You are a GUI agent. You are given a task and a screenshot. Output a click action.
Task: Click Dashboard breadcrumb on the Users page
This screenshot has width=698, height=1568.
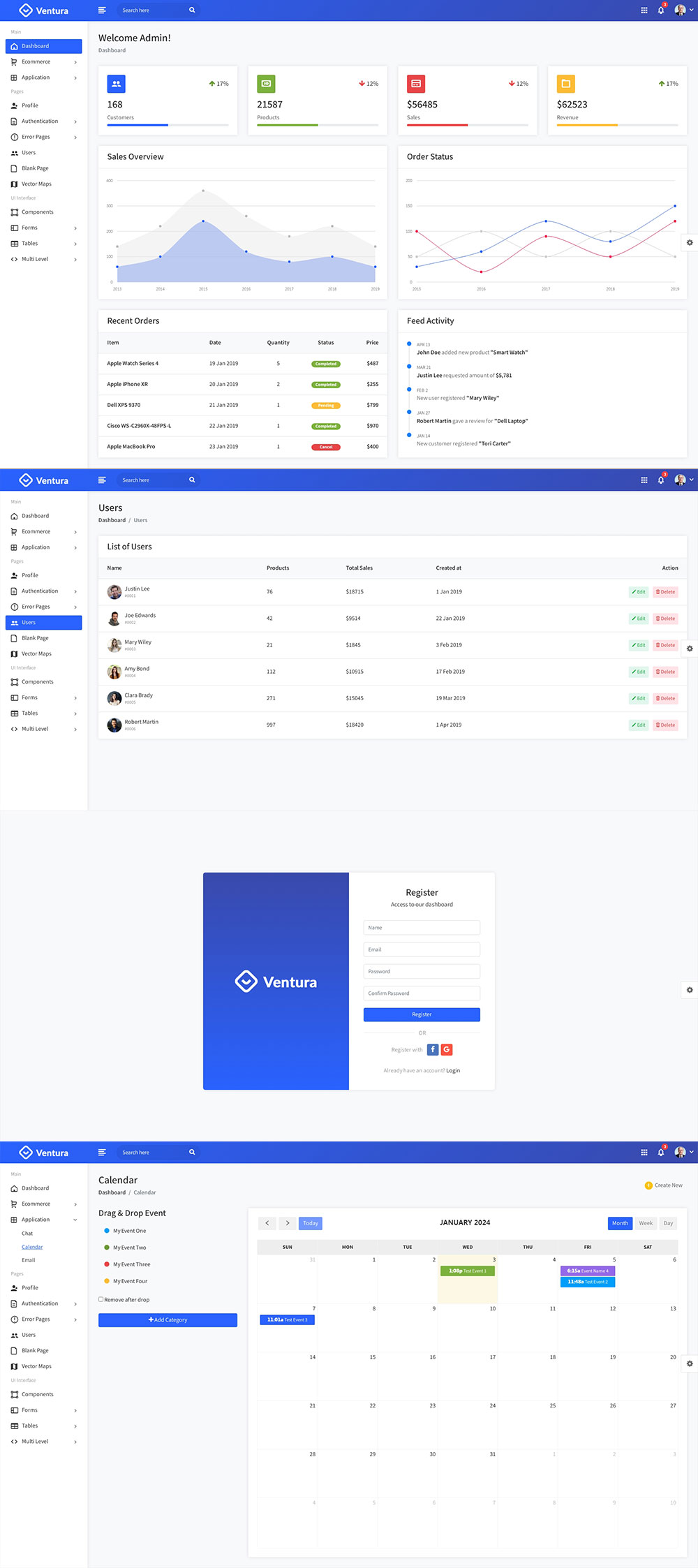tap(112, 520)
